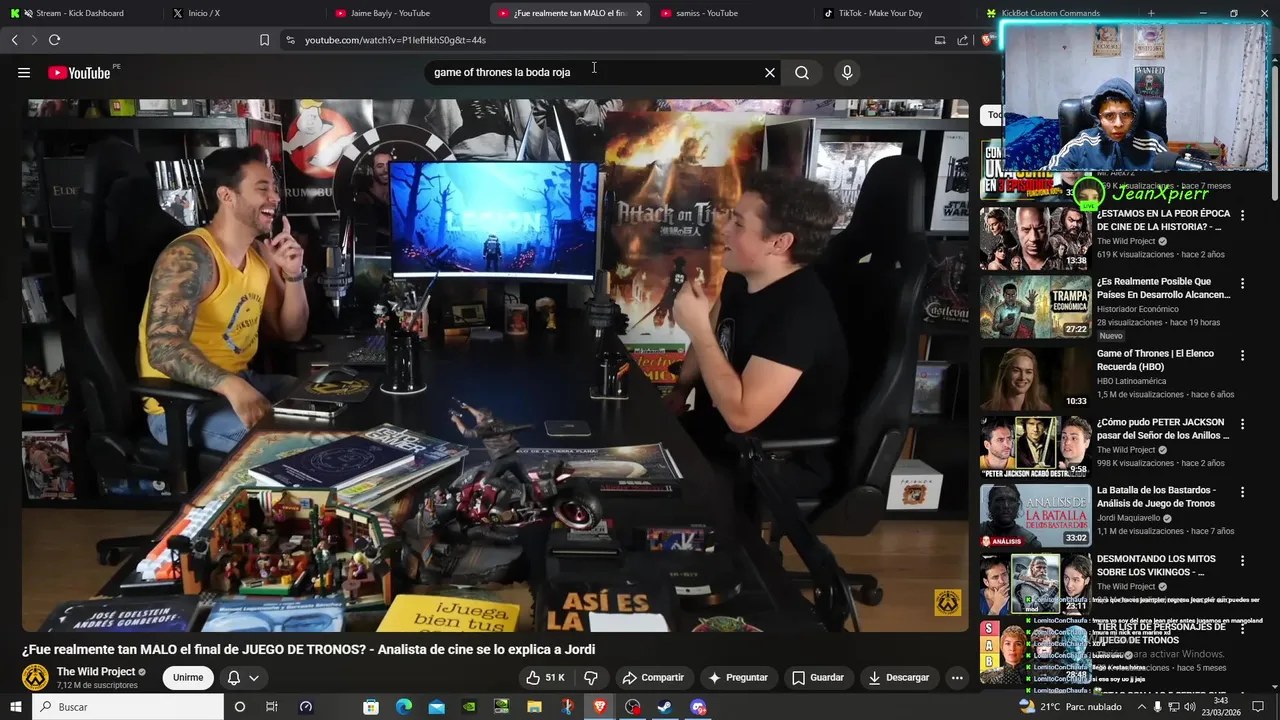
Task: Open options for ¿ESTAMOS EN LA PEOR ÉPOCA video
Action: click(x=1242, y=215)
